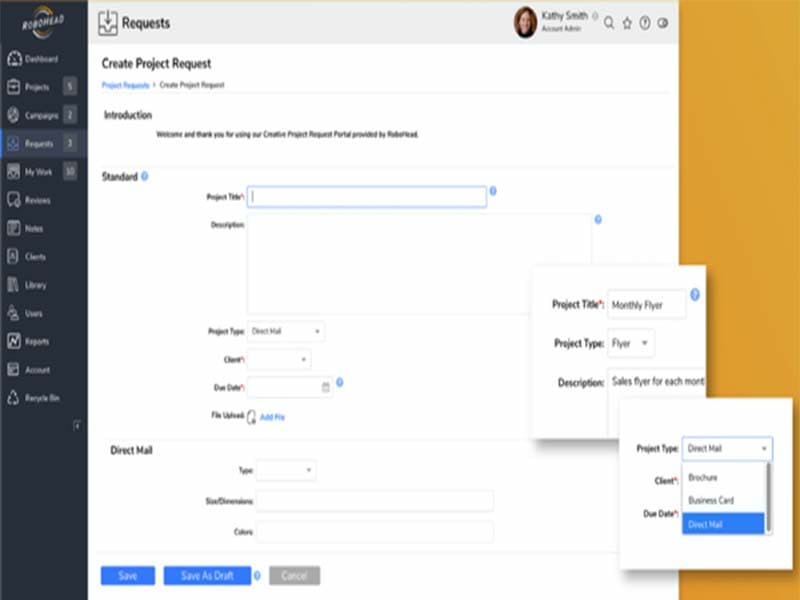Go to My Work in the sidebar menu
The width and height of the screenshot is (800, 600).
[x=38, y=172]
